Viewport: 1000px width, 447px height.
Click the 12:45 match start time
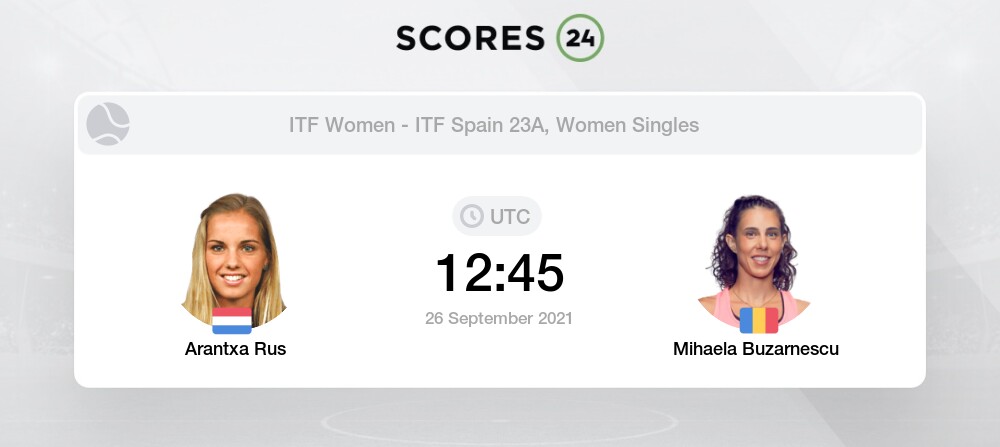coord(499,274)
